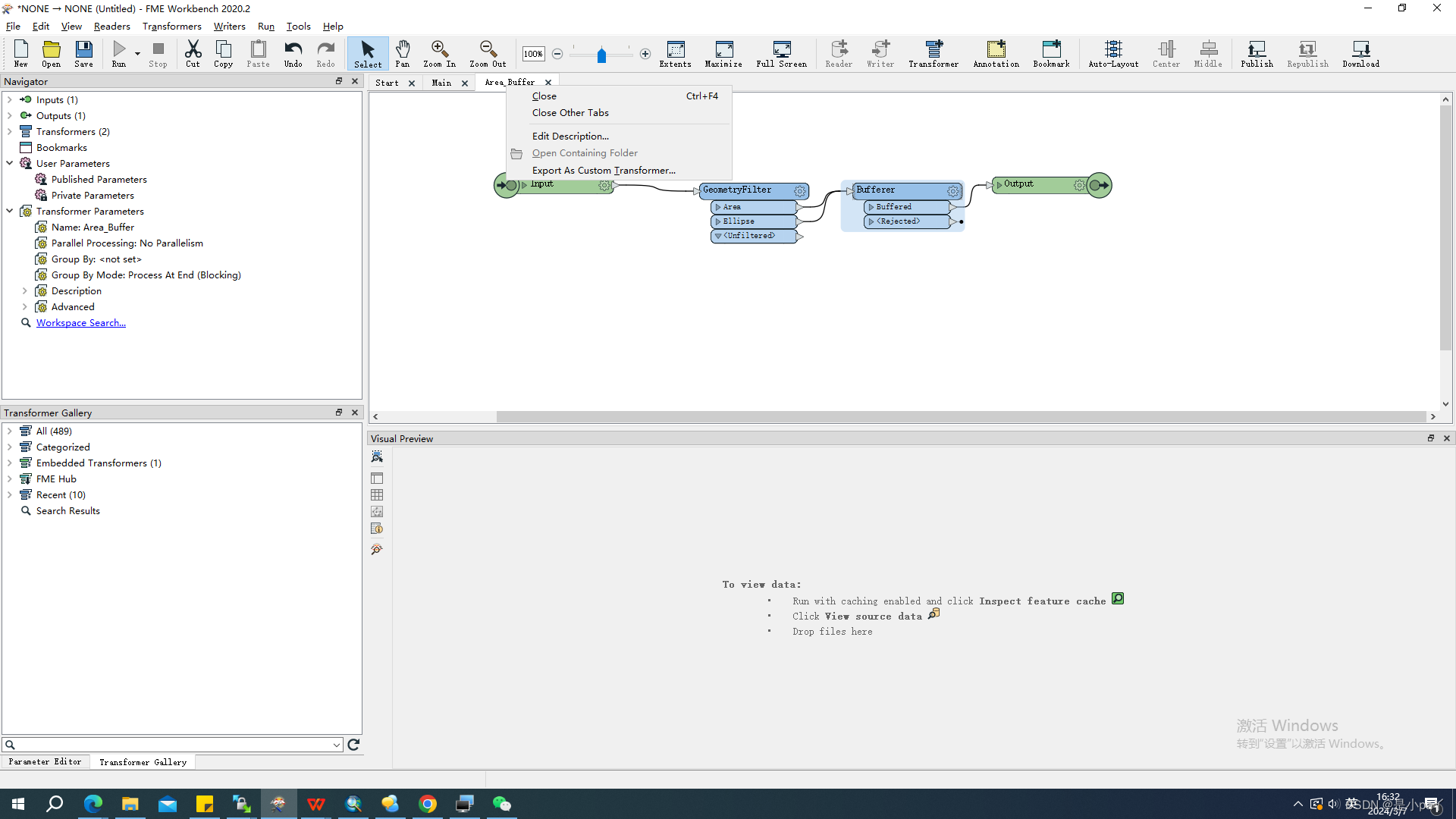Switch to the Main canvas tab
1456x819 pixels.
(441, 83)
